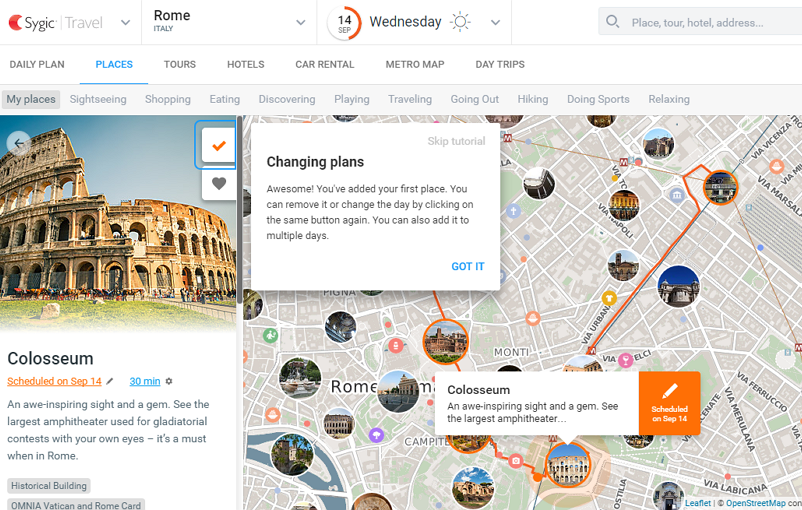Click GOT IT in tutorial popup
This screenshot has width=802, height=510.
[467, 266]
